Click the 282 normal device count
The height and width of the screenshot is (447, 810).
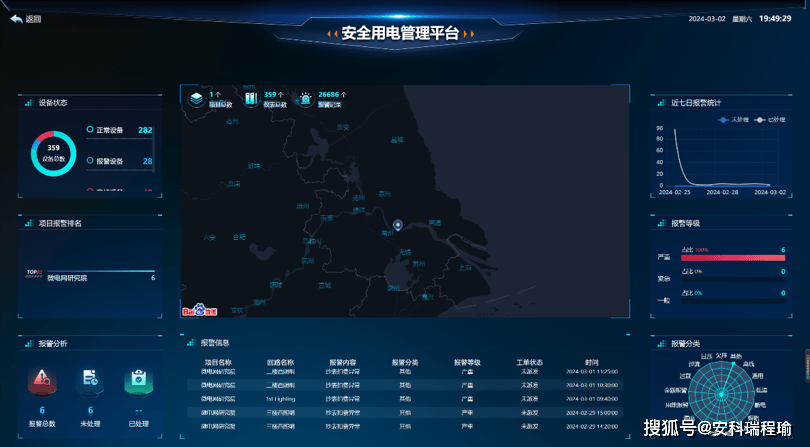(145, 130)
